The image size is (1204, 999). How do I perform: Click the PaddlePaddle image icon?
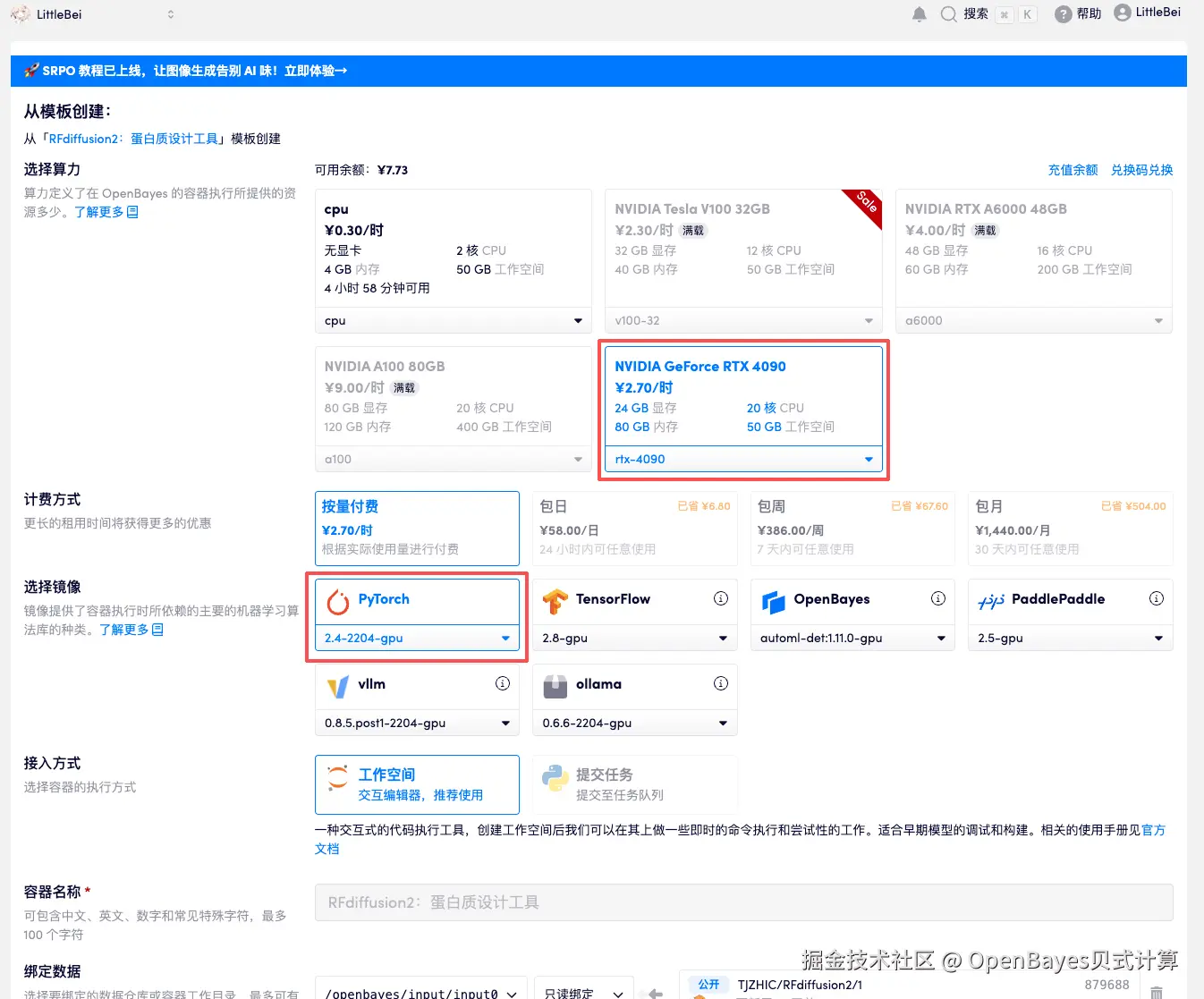click(x=991, y=600)
